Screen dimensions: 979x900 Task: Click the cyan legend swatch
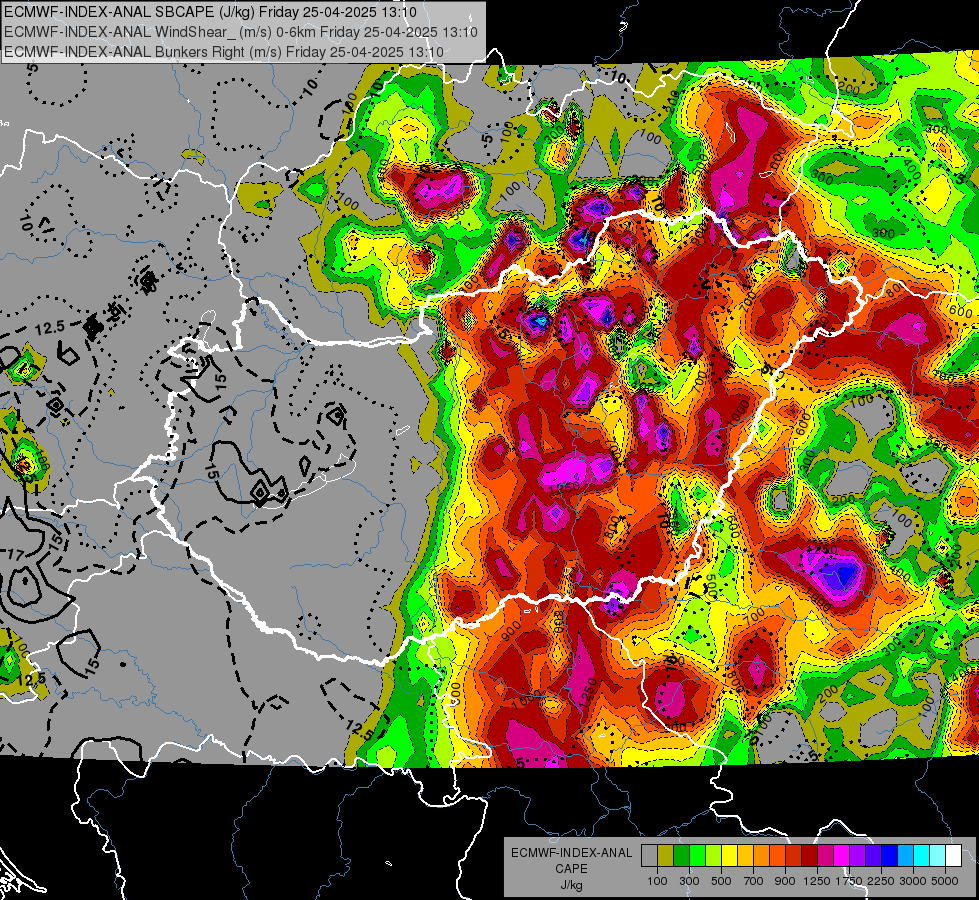pos(922,855)
